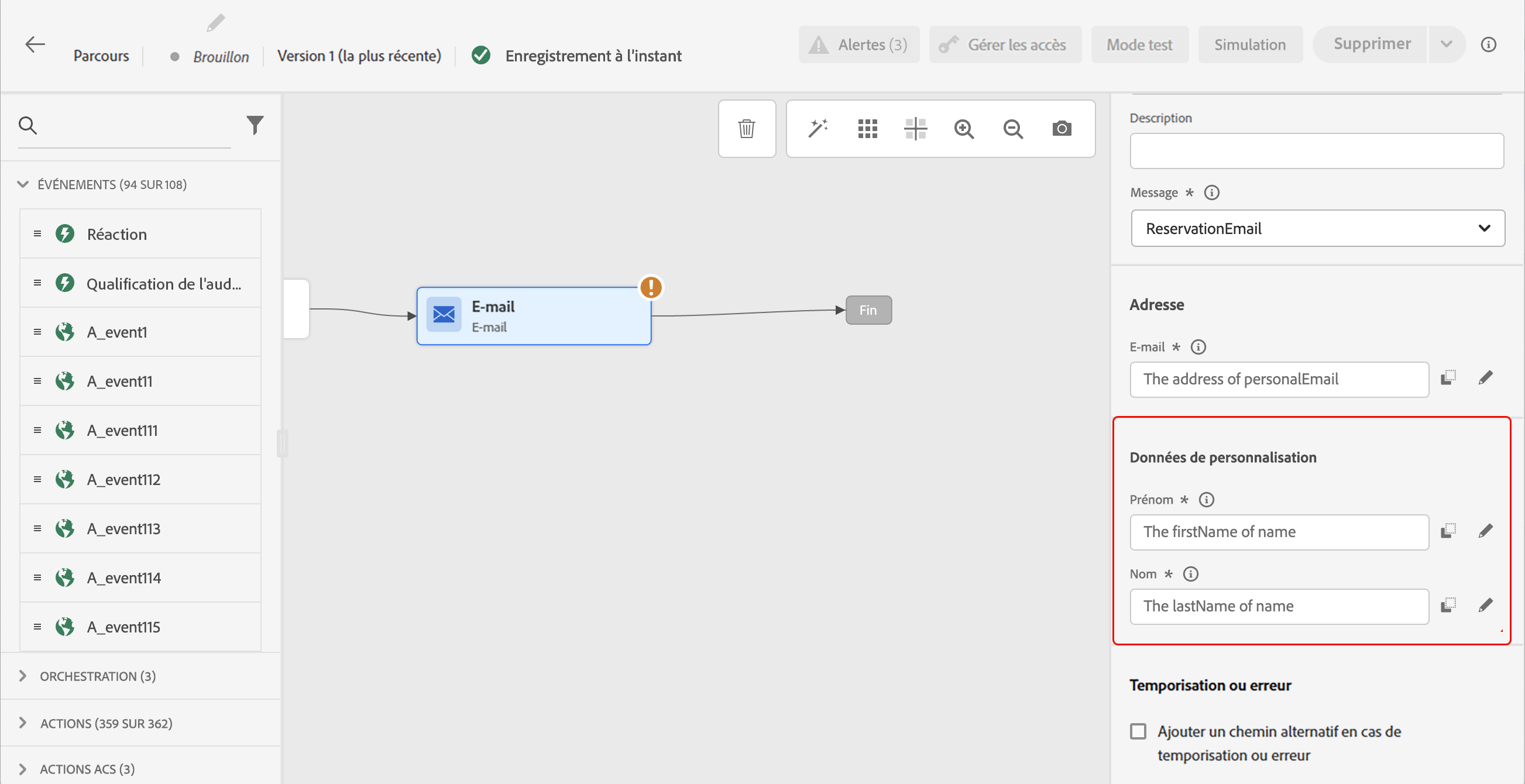Click the back arrow icon
This screenshot has height=784, width=1525.
click(35, 44)
